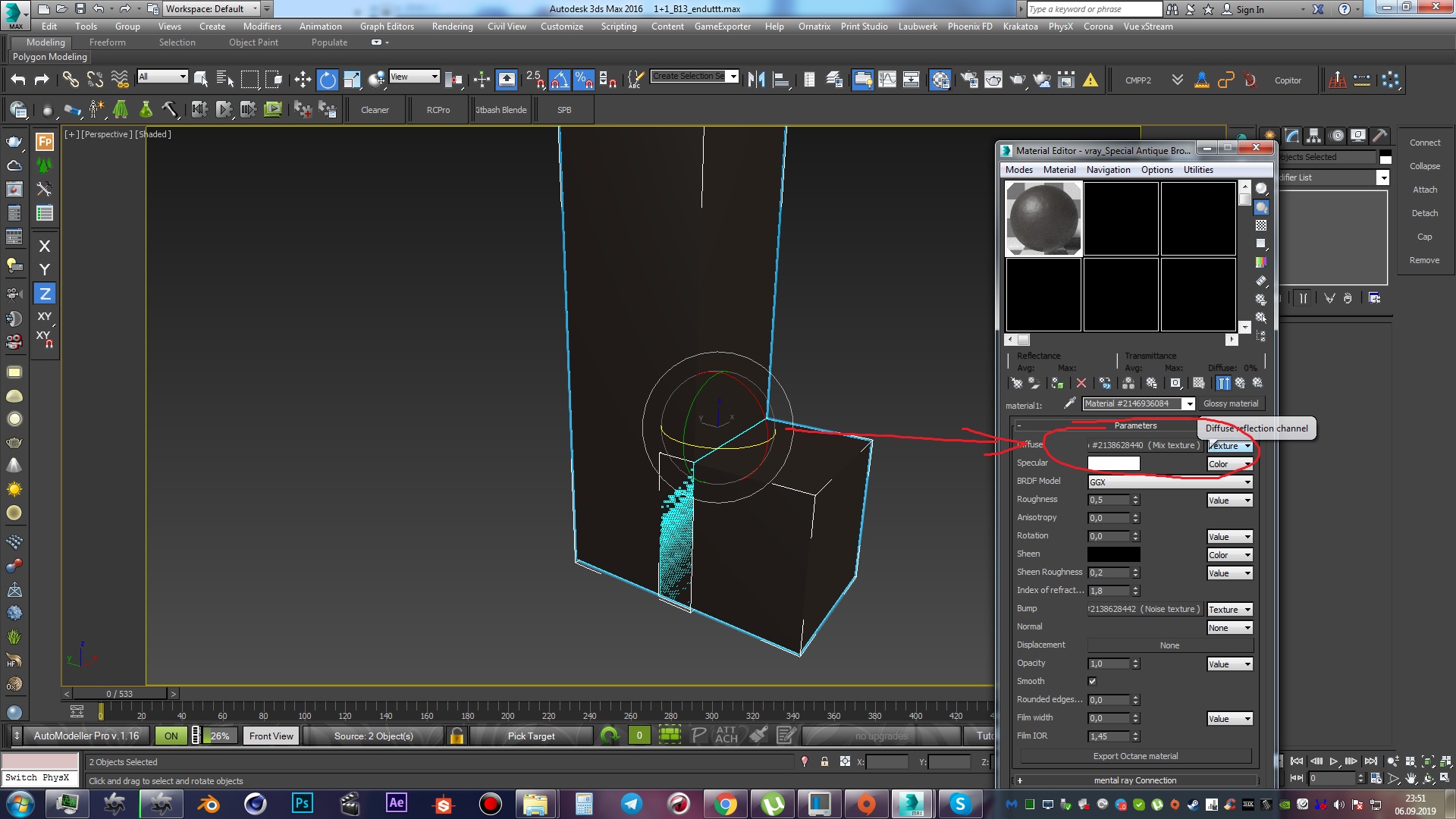Screen dimensions: 1456x819
Task: Uncheck the Smooth checkbox
Action: [1092, 681]
